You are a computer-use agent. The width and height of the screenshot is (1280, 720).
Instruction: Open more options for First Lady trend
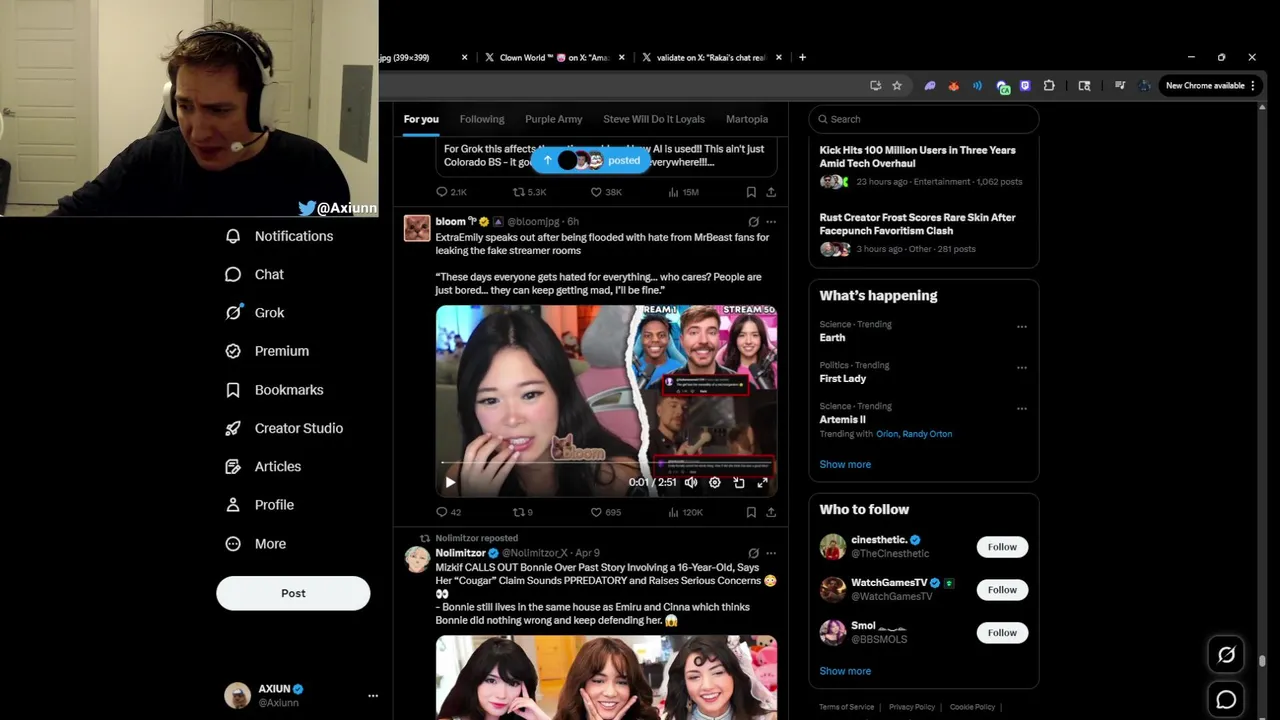pyautogui.click(x=1021, y=367)
